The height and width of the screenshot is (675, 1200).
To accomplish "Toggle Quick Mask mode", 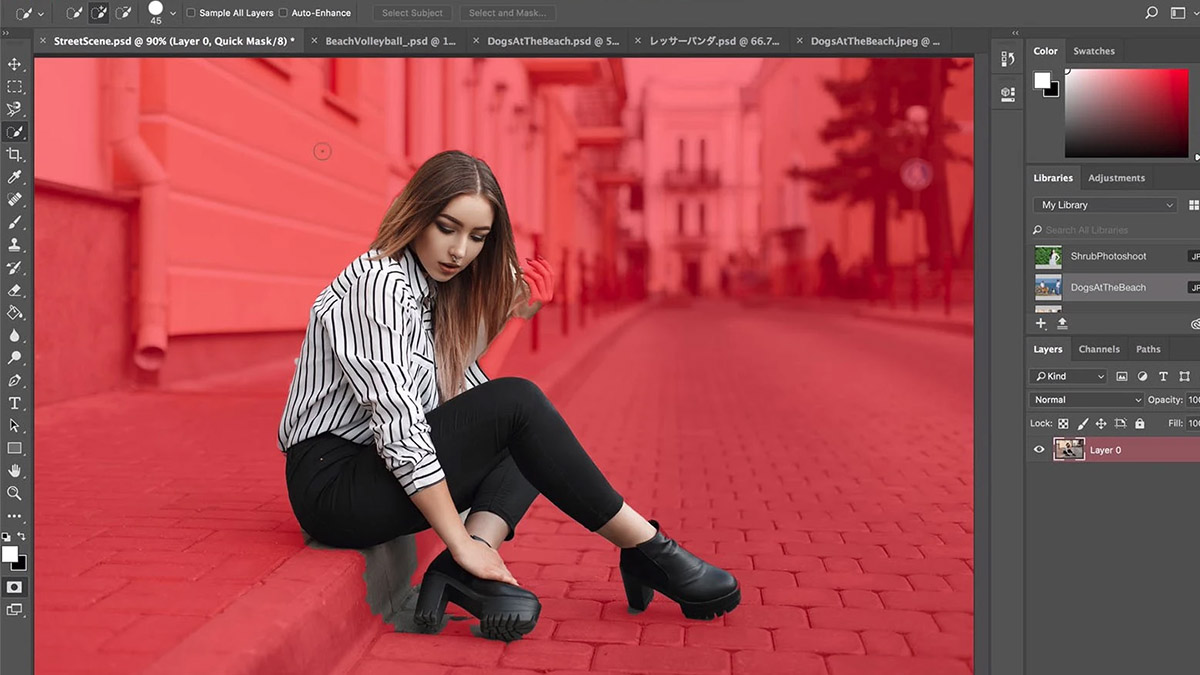I will click(x=14, y=587).
